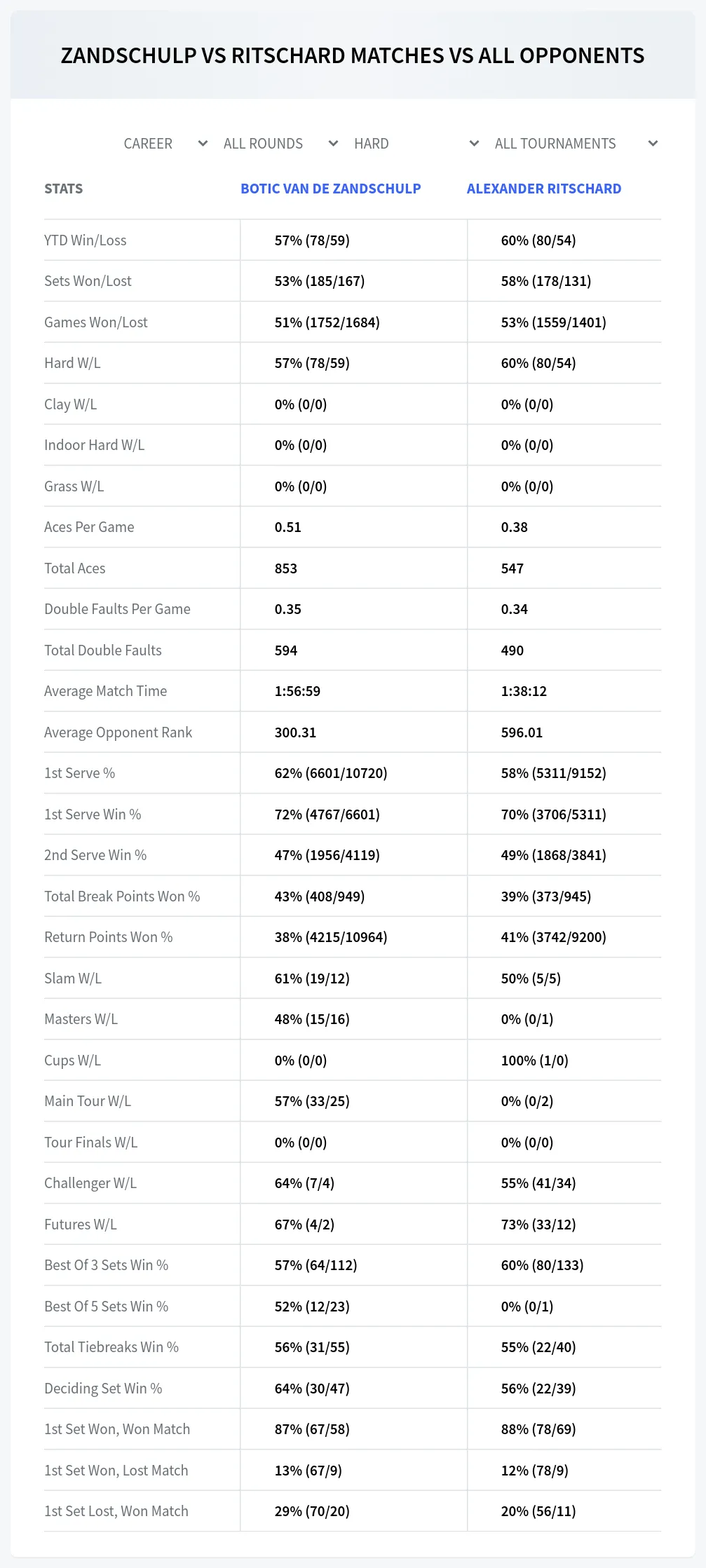Viewport: 706px width, 1568px height.
Task: Click the Aces Per Game row label
Action: coord(89,527)
